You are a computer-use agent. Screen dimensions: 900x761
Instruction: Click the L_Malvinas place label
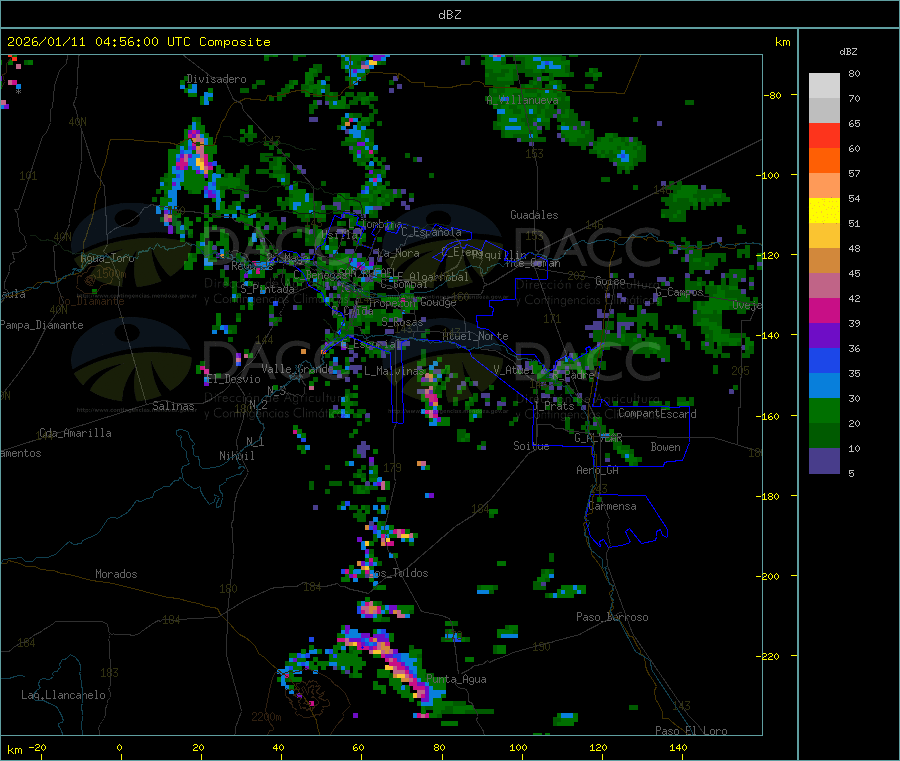[394, 371]
